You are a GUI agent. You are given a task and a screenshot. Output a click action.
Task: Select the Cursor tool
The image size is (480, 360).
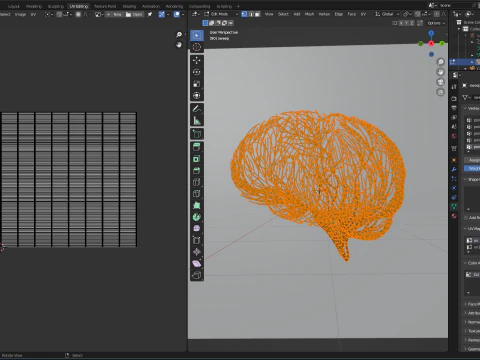tap(197, 47)
